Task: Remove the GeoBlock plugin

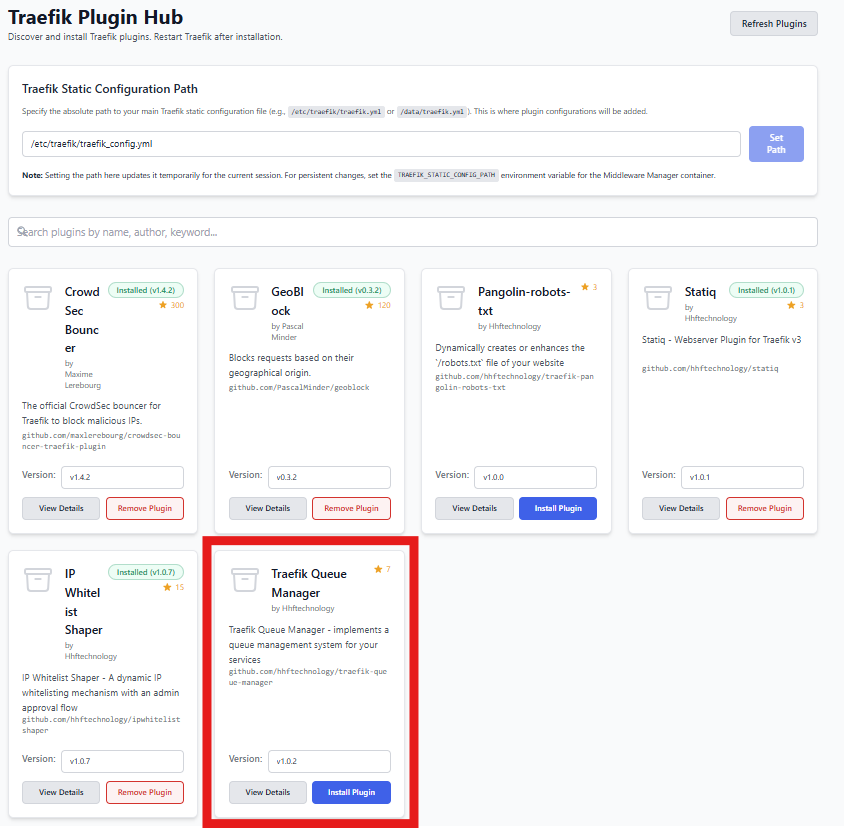Action: [351, 508]
